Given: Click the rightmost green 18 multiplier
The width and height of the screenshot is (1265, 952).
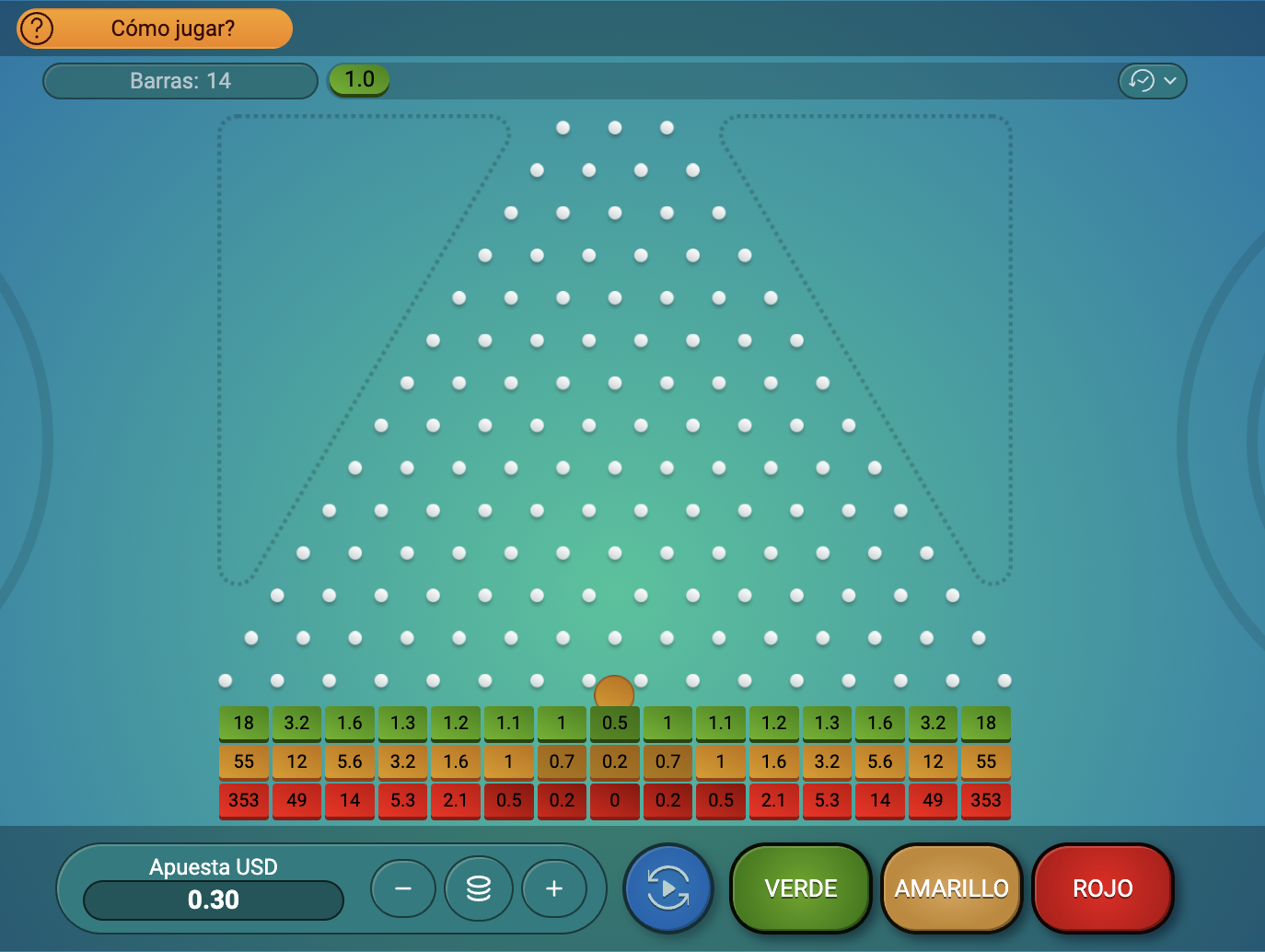Looking at the screenshot, I should click(x=986, y=724).
